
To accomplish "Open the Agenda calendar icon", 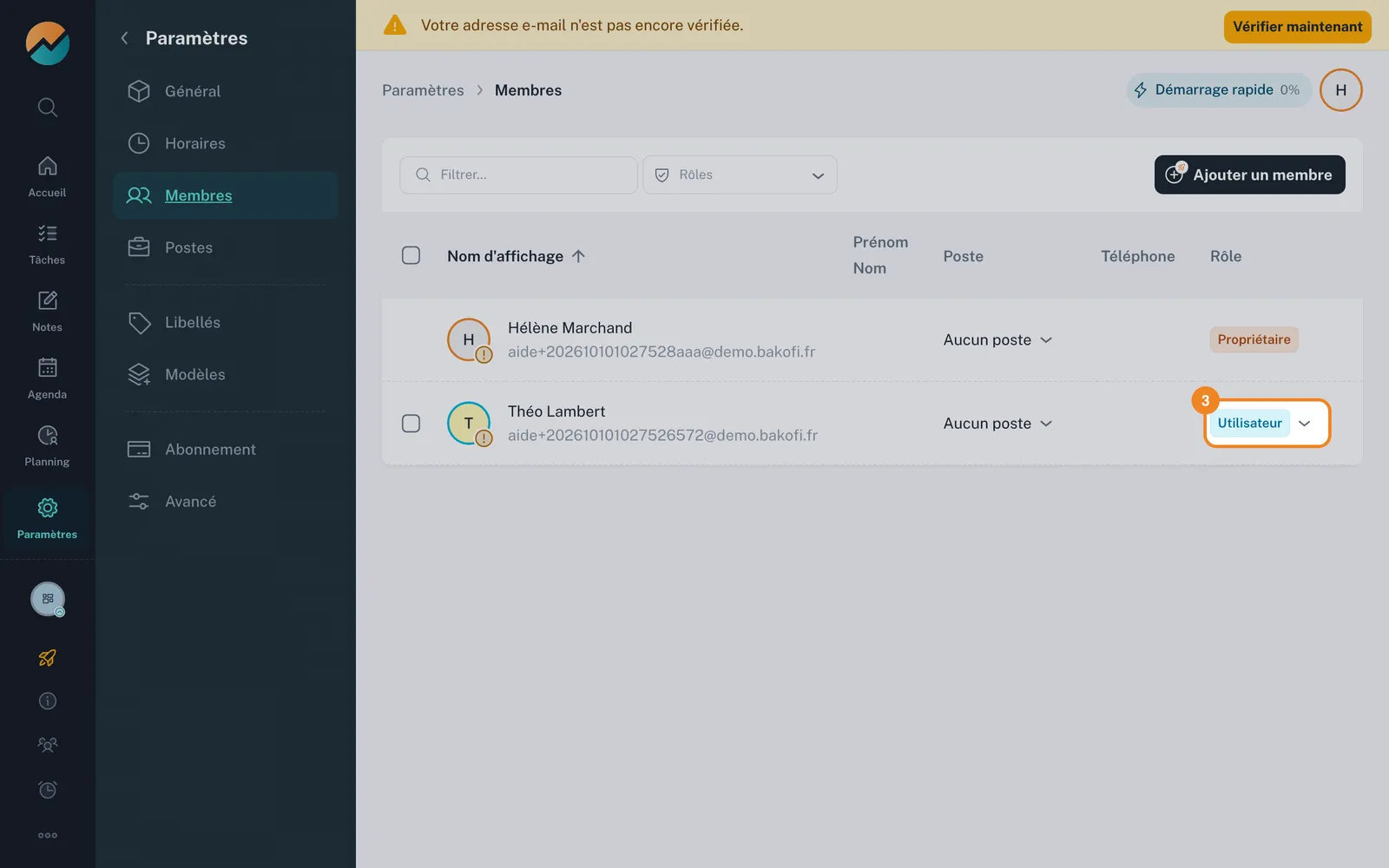I will pyautogui.click(x=48, y=367).
